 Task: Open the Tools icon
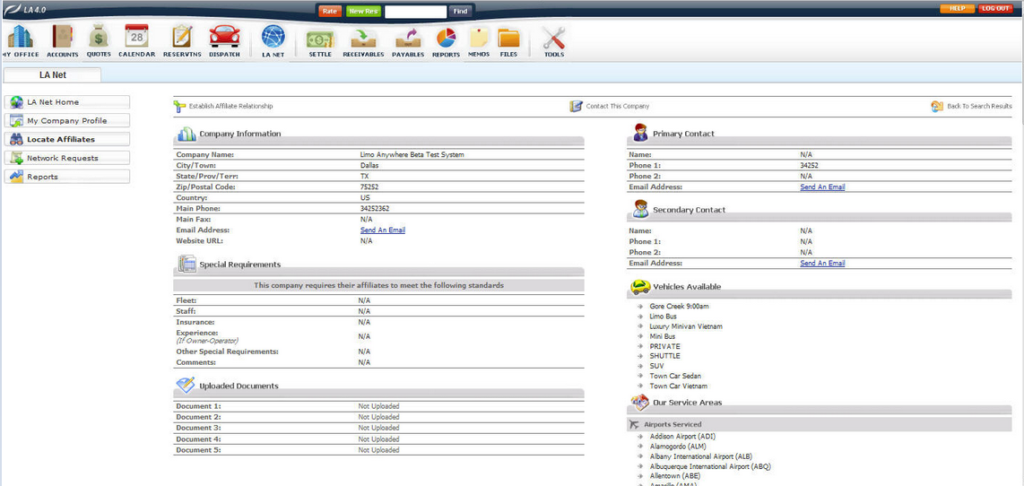(x=554, y=38)
